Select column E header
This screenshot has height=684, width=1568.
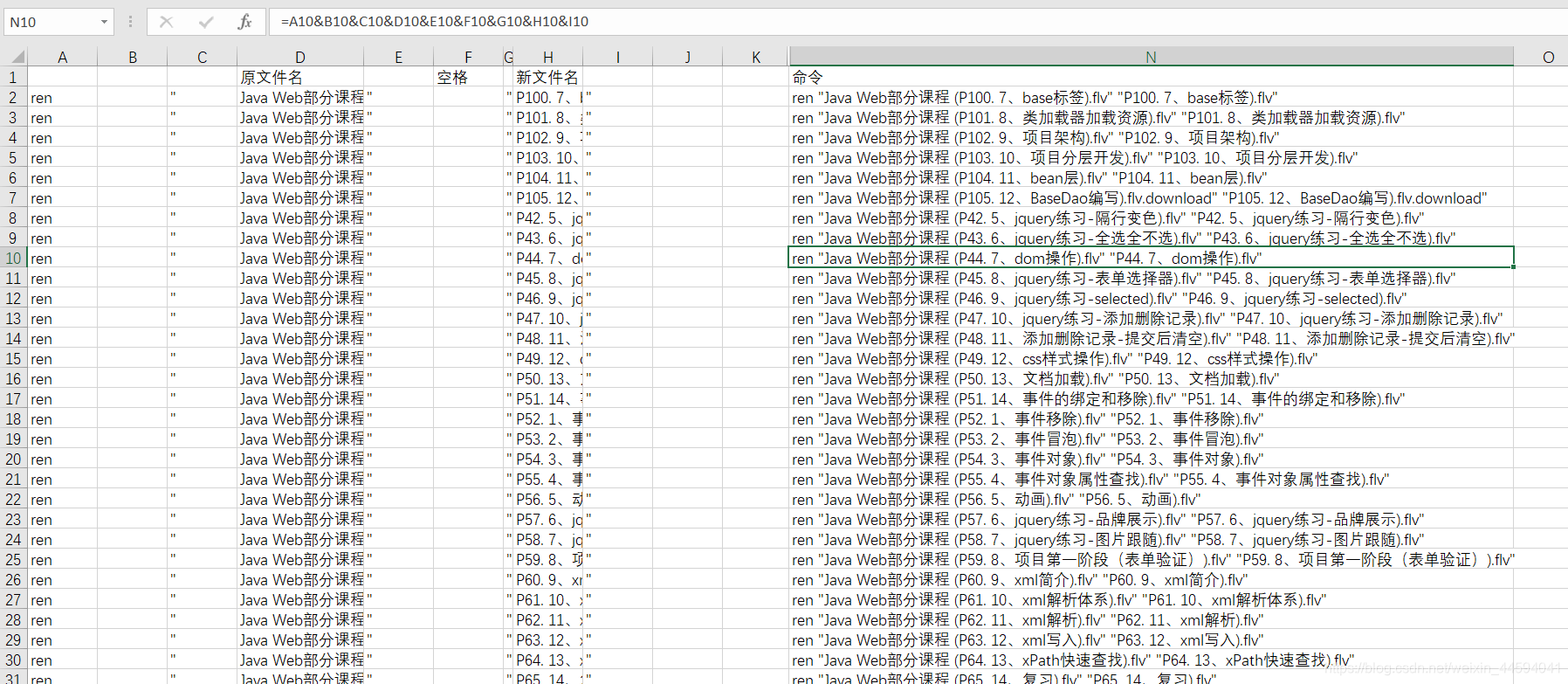tap(399, 57)
